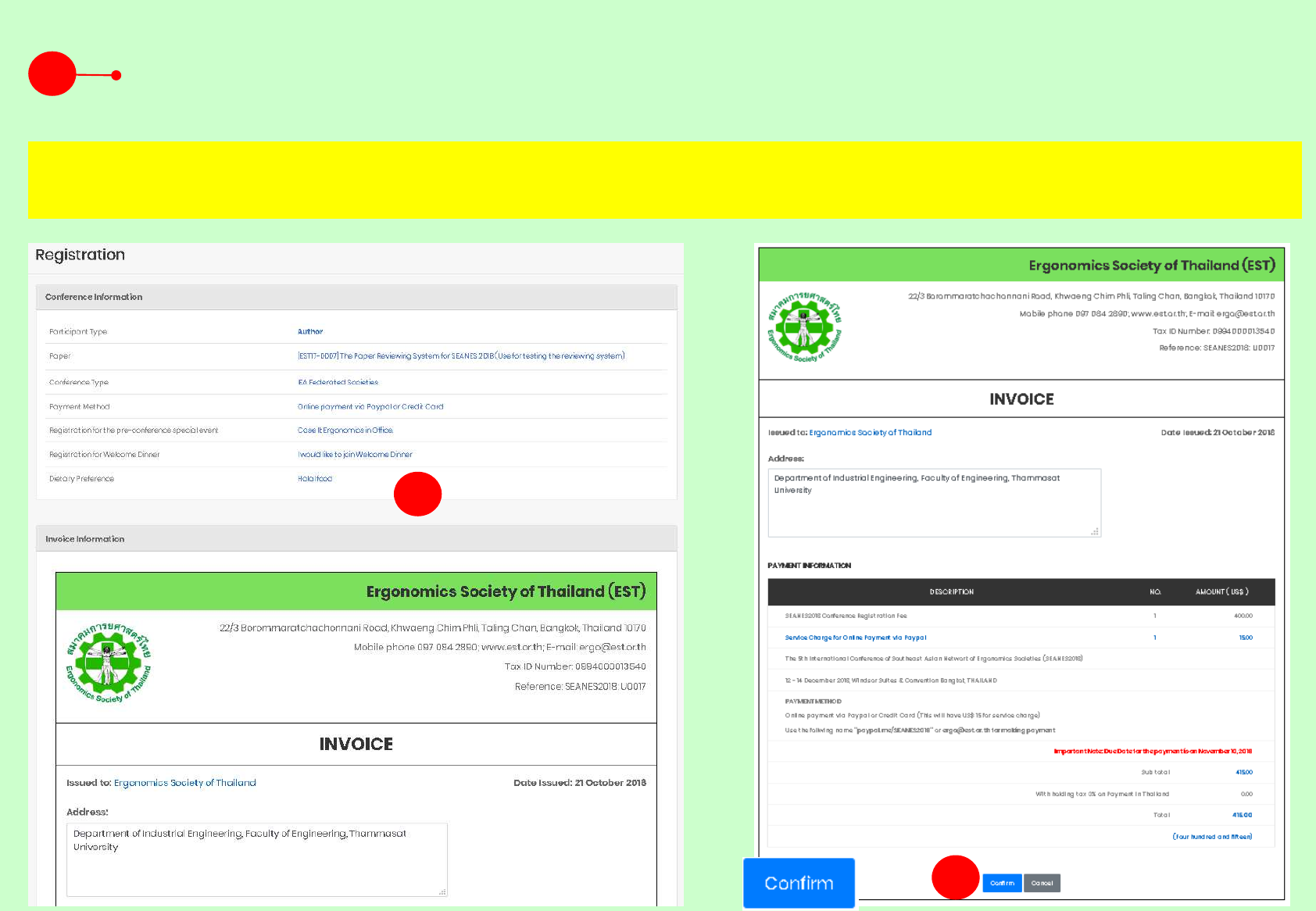This screenshot has width=1316, height=911.
Task: Click the 'Case II: Ergonomics in Office' value
Action: pyautogui.click(x=345, y=430)
